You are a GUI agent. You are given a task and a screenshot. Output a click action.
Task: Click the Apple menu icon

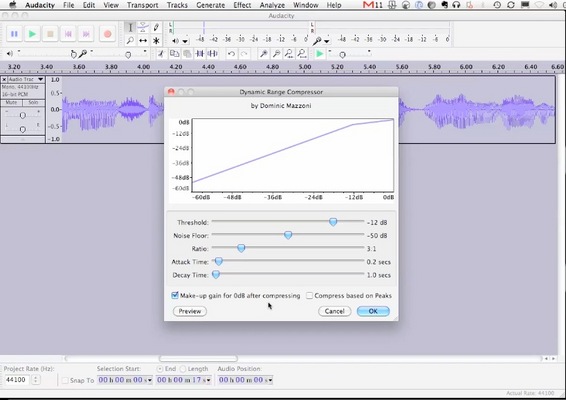point(13,5)
